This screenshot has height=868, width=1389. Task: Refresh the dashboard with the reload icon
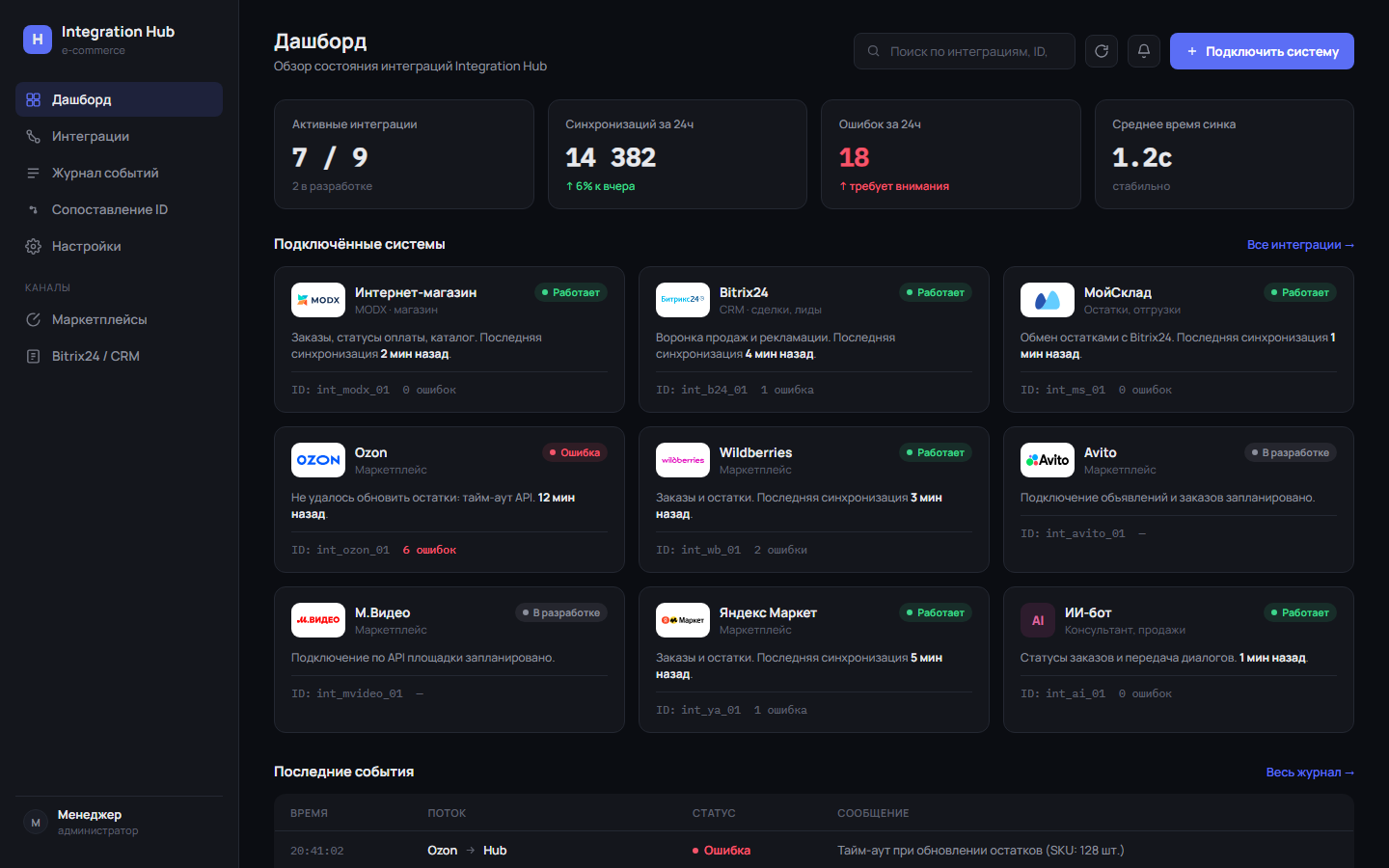click(1102, 51)
